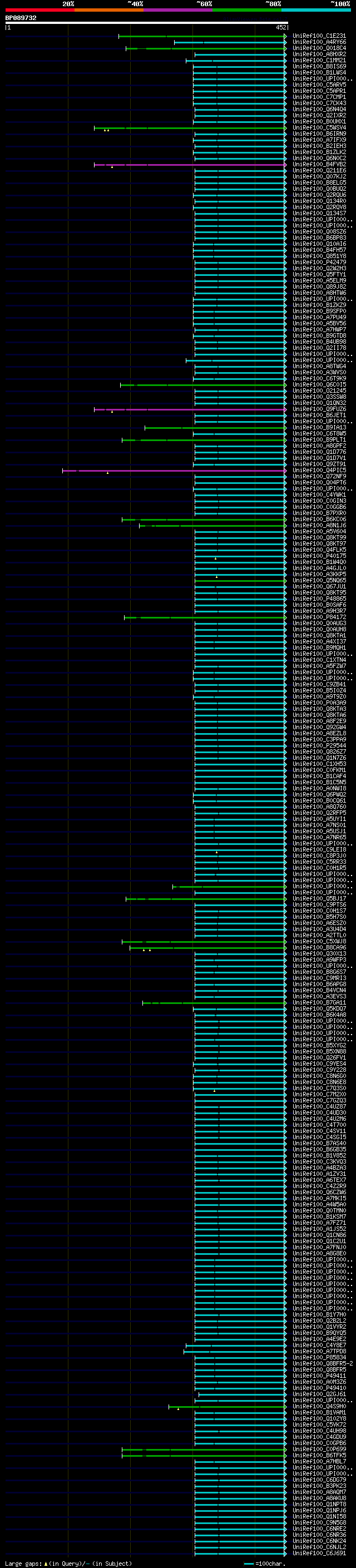This screenshot has width=356, height=1568.
Task: Click the magenta alignment bar for B4FVB2
Action: (x=190, y=165)
